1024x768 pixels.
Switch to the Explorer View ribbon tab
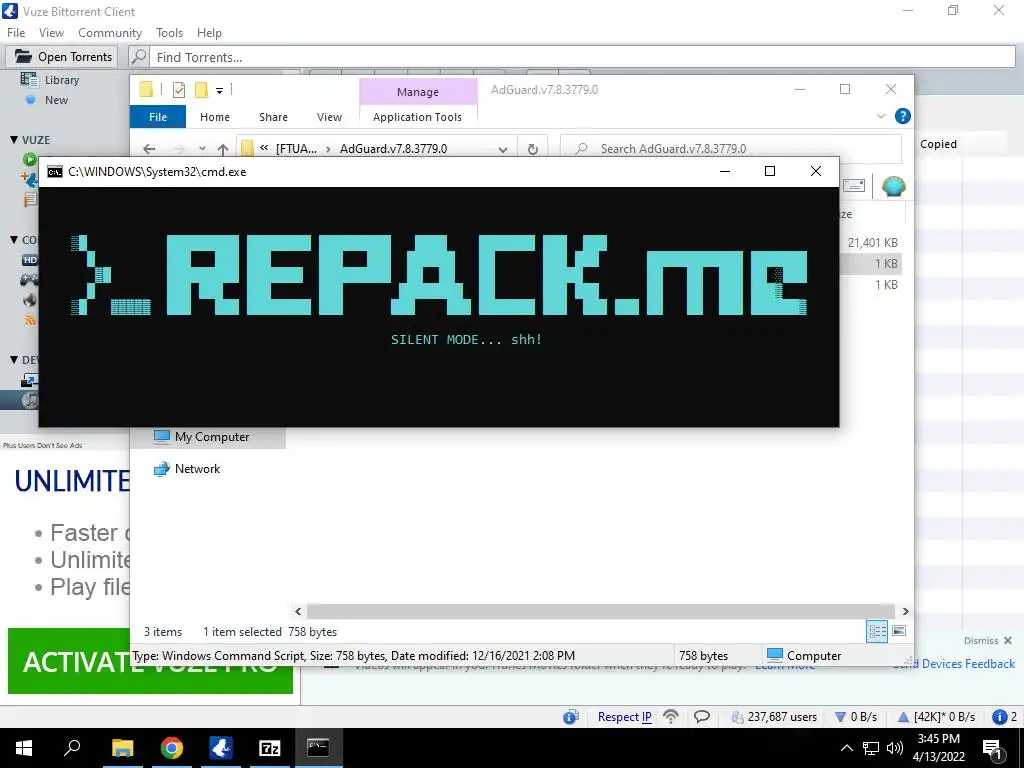click(329, 117)
